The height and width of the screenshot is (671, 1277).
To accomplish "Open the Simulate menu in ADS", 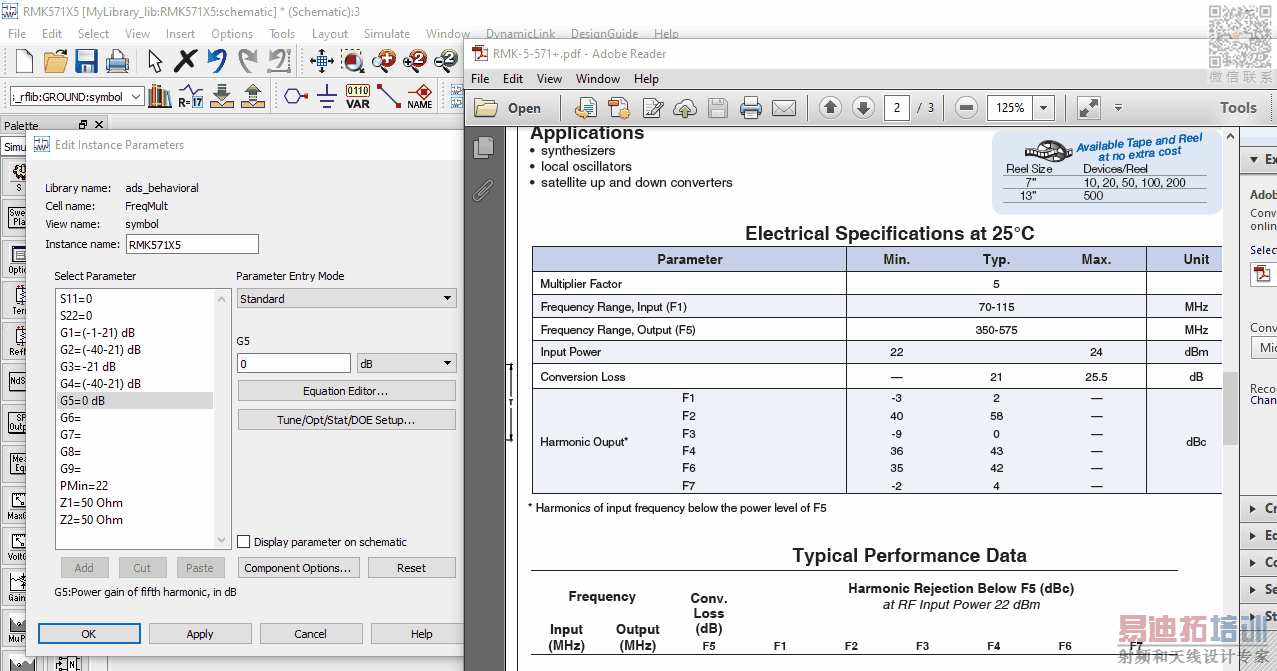I will (x=387, y=34).
